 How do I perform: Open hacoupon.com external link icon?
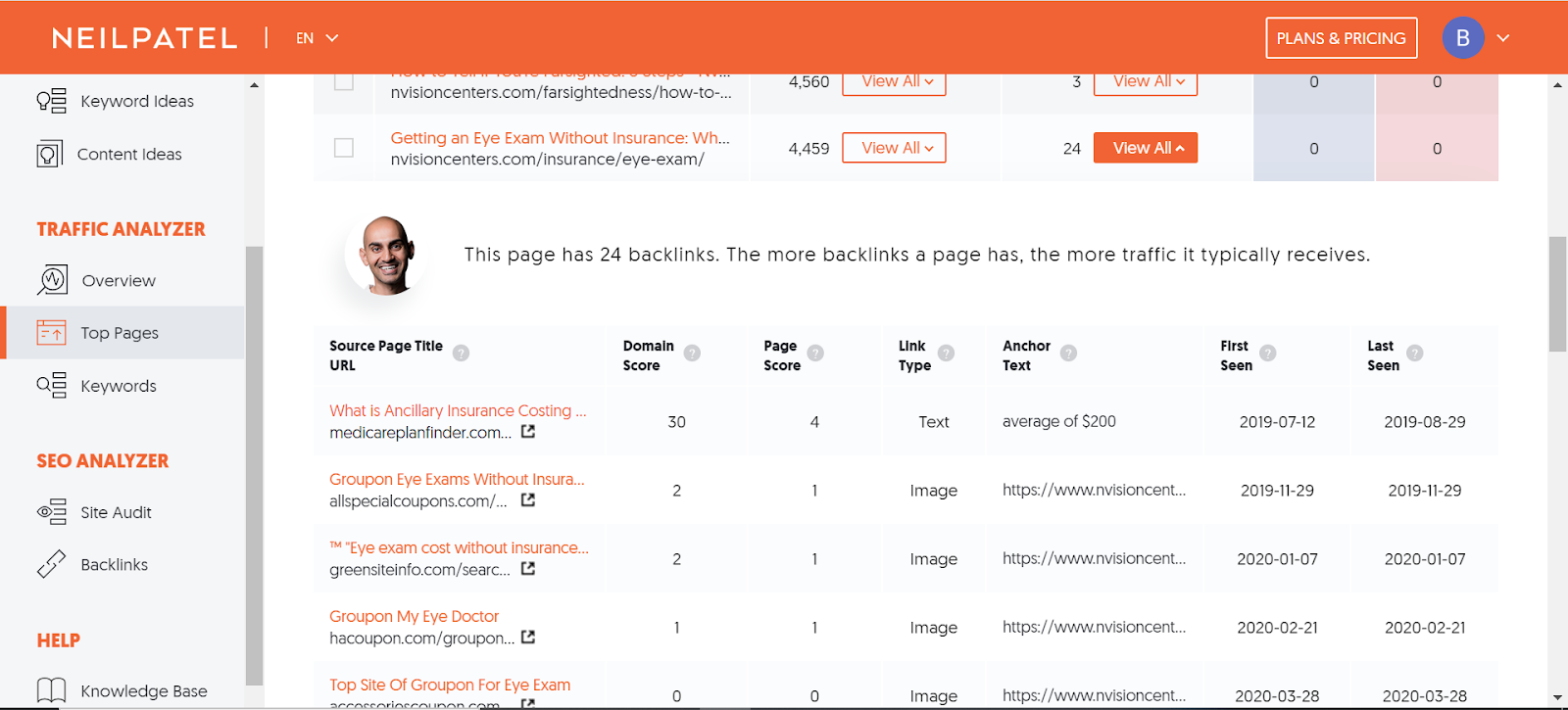point(528,638)
